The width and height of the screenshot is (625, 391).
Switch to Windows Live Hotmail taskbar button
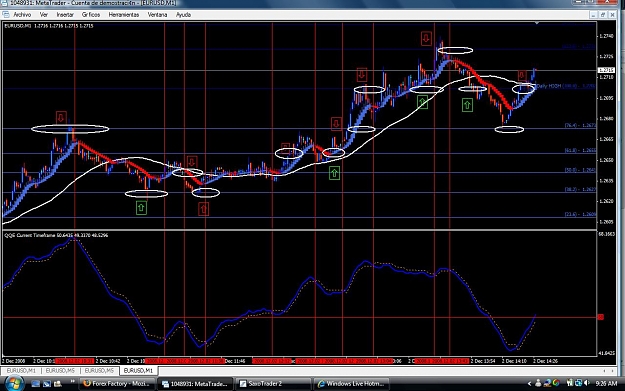point(351,384)
